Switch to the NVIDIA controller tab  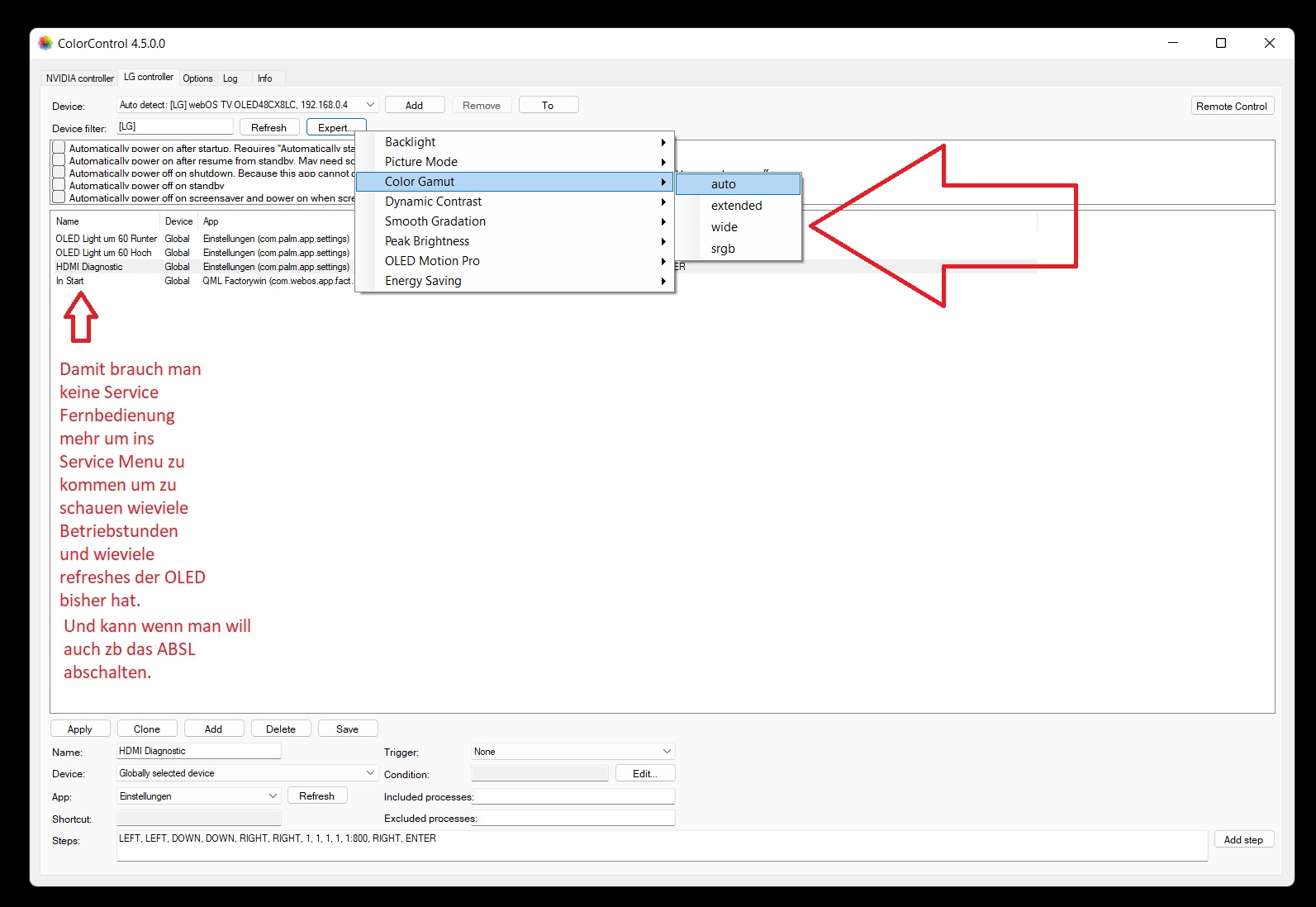point(79,78)
